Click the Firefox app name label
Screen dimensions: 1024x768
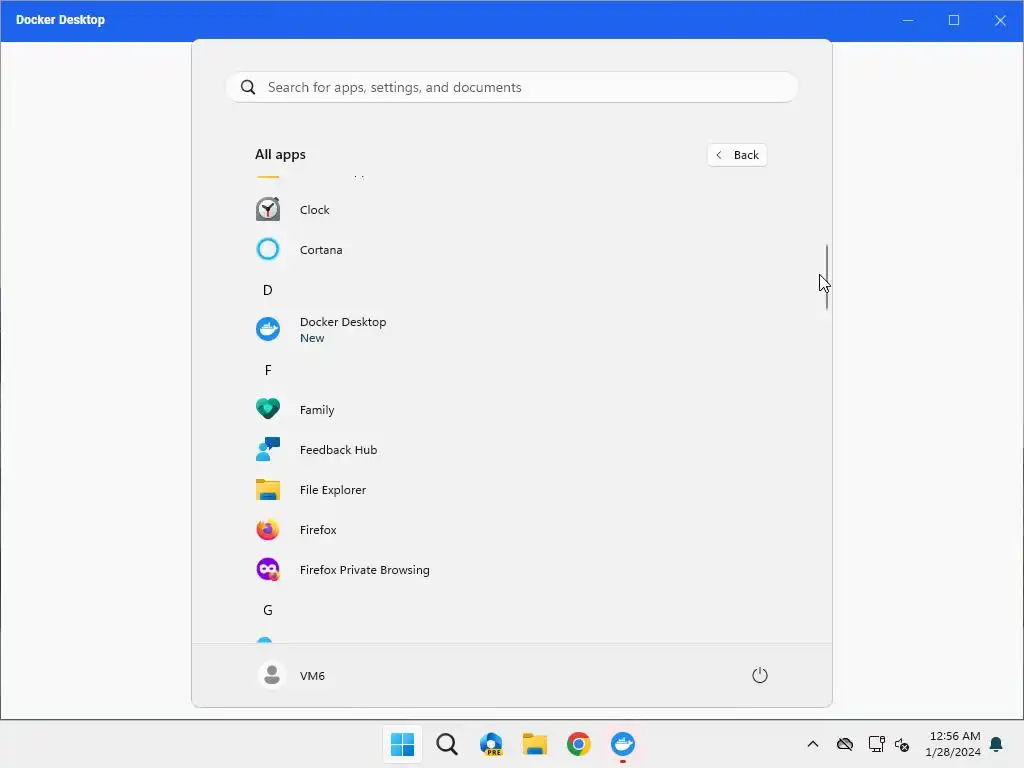click(318, 530)
